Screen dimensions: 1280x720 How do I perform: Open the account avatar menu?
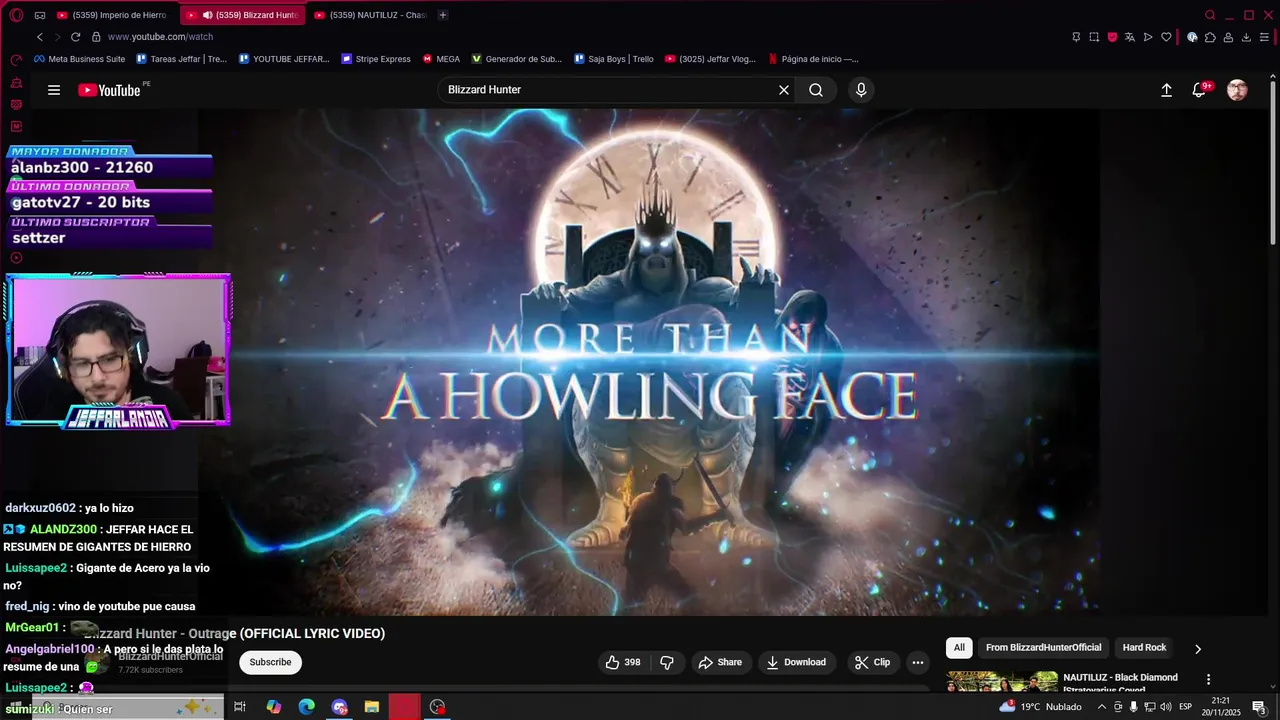pyautogui.click(x=1237, y=90)
